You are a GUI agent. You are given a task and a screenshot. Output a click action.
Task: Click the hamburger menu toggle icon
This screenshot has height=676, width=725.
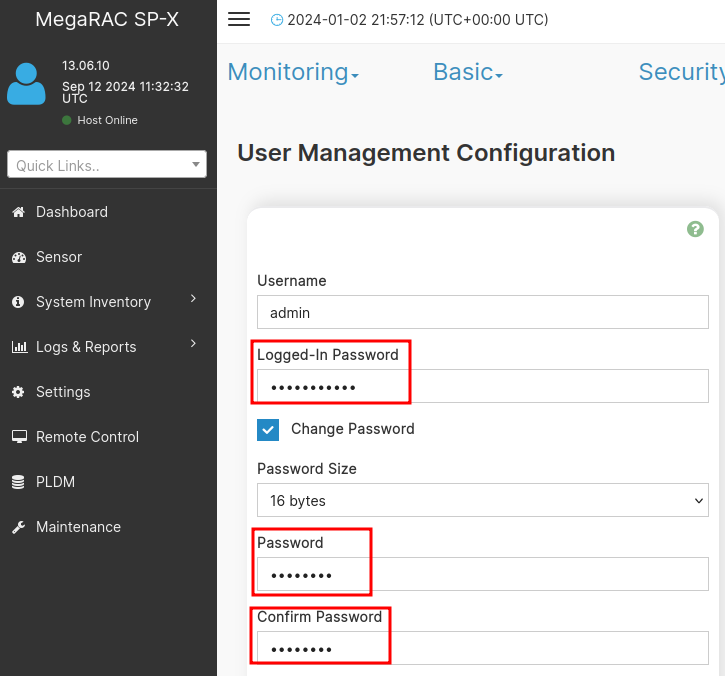[x=239, y=20]
